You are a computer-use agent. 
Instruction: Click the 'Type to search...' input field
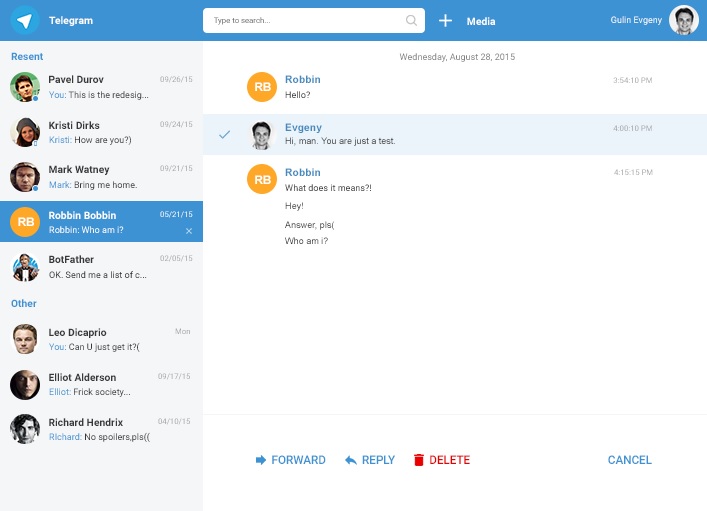314,20
